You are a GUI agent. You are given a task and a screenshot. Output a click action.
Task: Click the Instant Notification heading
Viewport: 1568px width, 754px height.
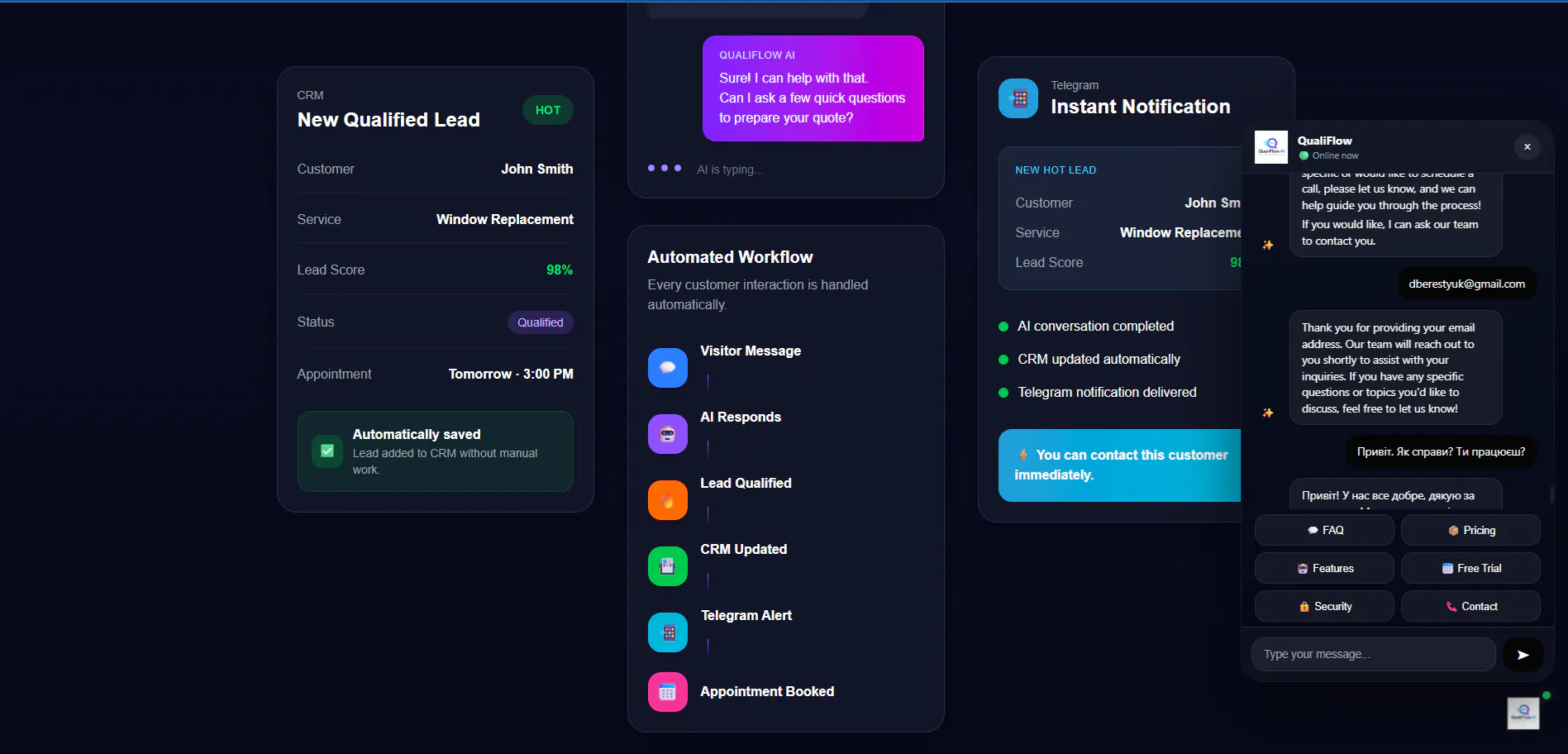[x=1141, y=107]
